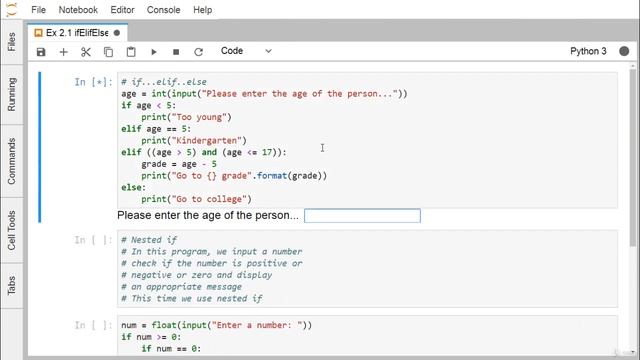The image size is (640, 360).
Task: Click the Python 3 kernel name
Action: click(588, 51)
